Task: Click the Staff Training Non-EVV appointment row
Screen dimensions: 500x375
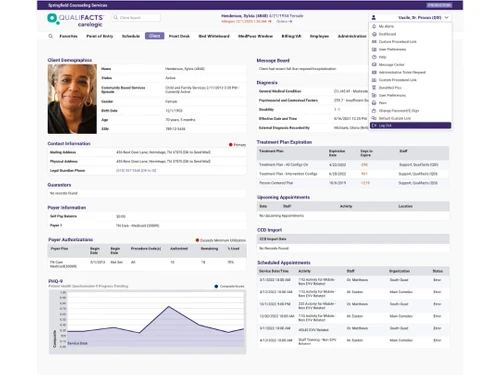Action: point(353,341)
